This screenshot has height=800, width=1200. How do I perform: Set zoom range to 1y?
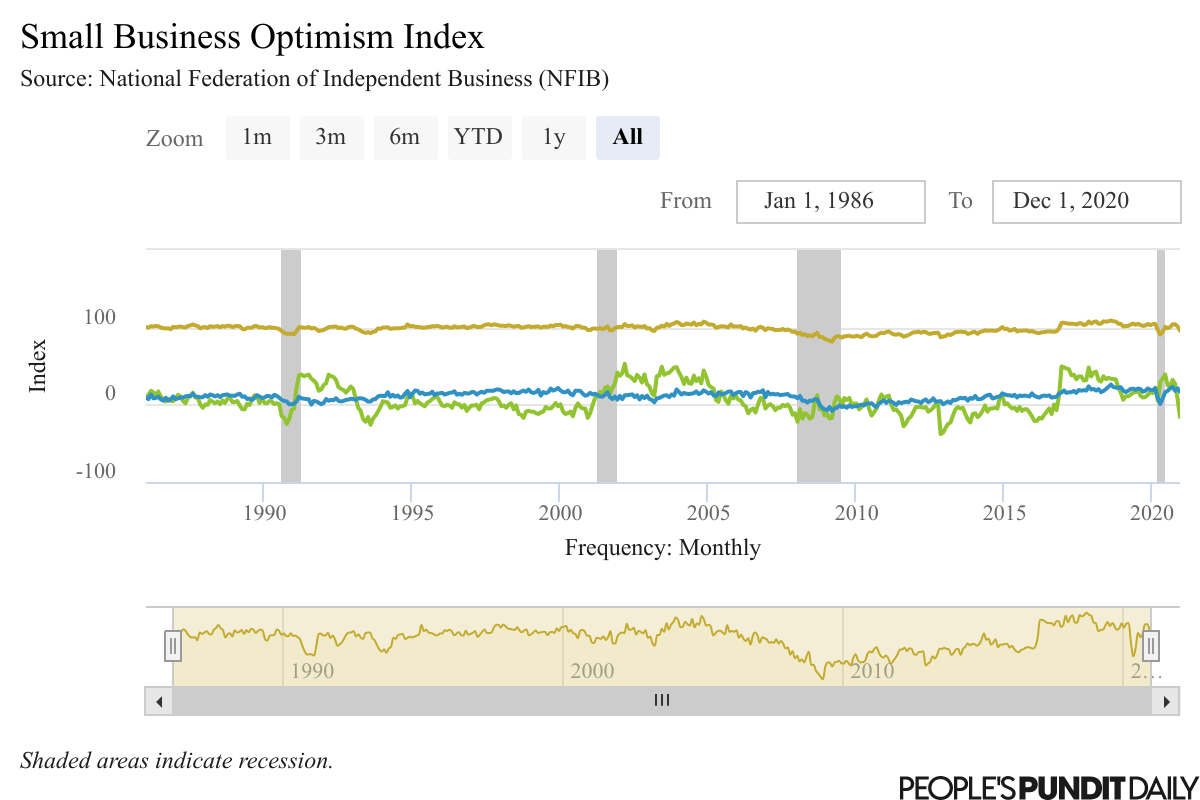coord(553,138)
